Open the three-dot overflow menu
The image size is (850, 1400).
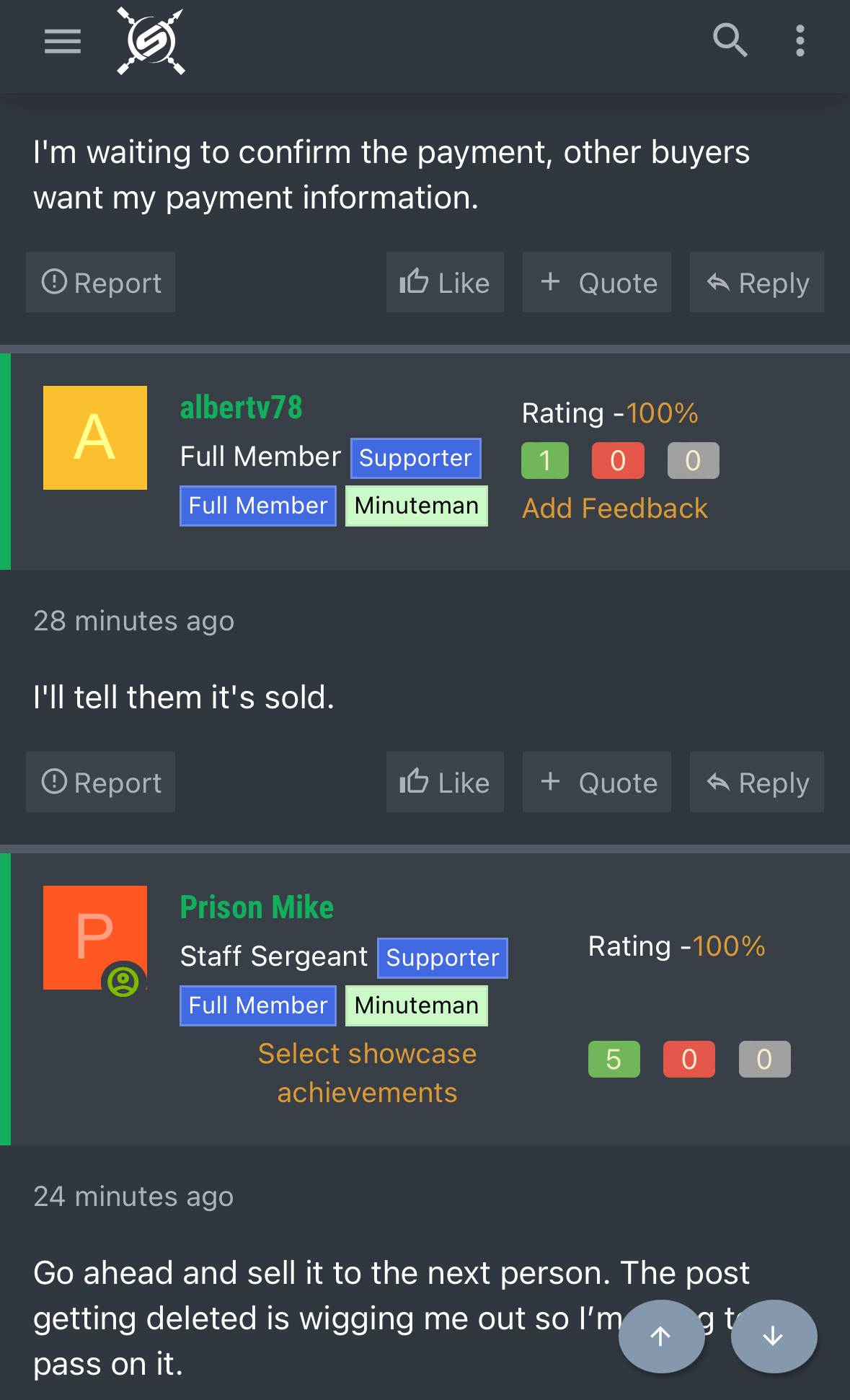(800, 40)
